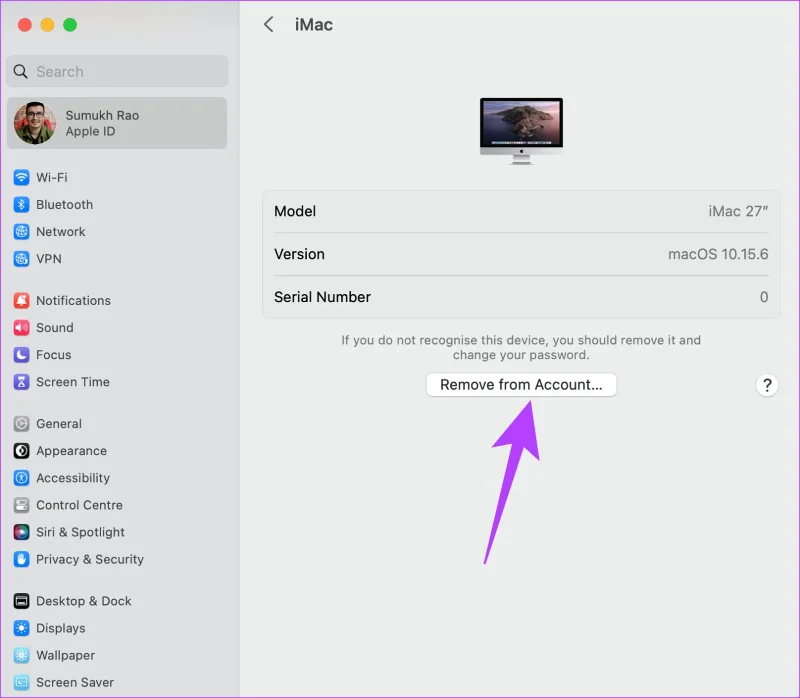Click the Accessibility icon

[21, 478]
